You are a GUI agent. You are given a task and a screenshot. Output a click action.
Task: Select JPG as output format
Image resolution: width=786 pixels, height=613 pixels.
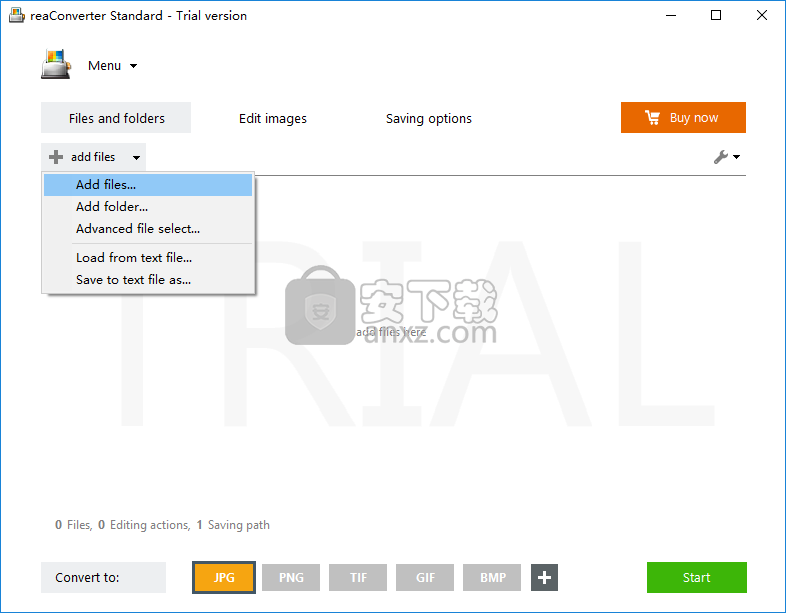[224, 577]
